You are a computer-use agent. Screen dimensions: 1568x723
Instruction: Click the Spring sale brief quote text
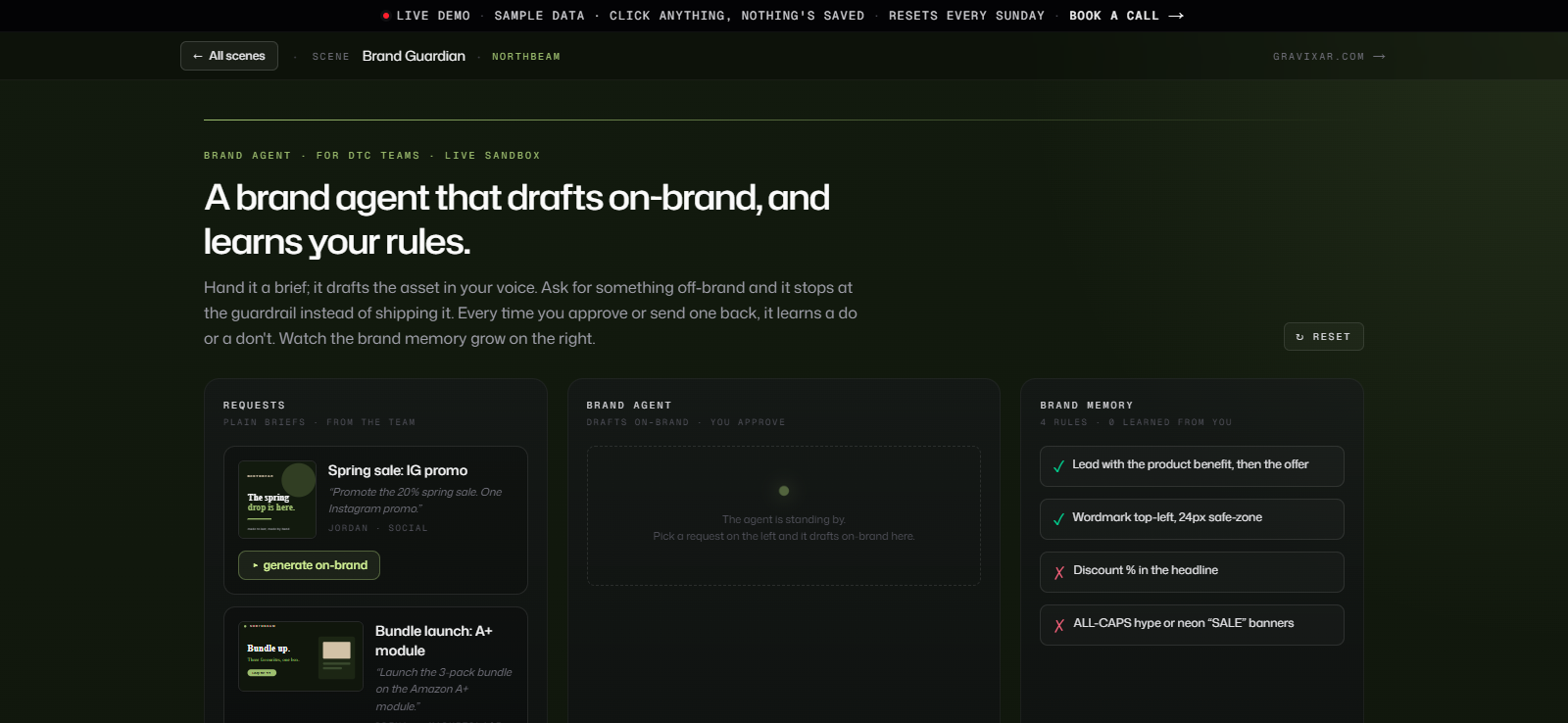(415, 501)
